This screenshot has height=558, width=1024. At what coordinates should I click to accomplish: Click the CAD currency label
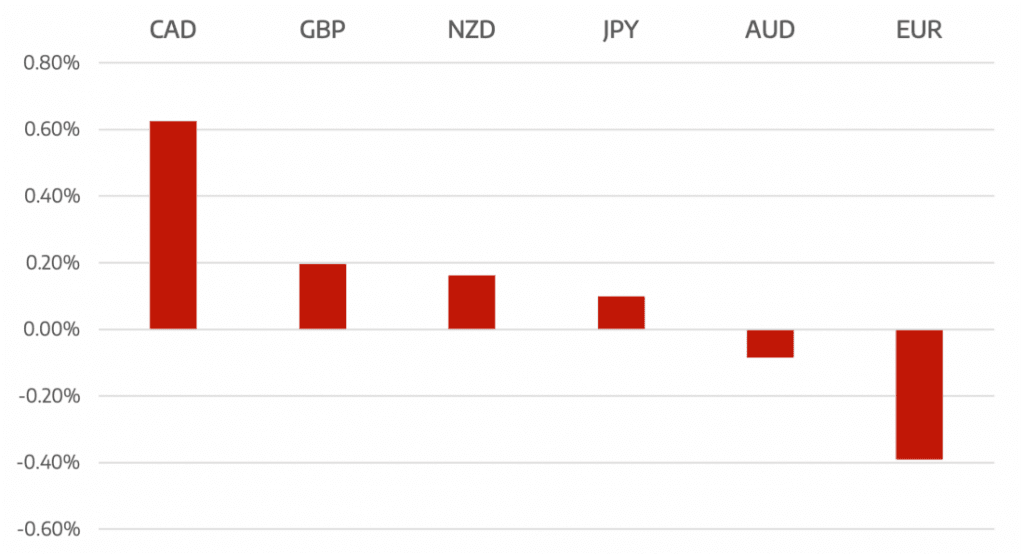pyautogui.click(x=173, y=29)
